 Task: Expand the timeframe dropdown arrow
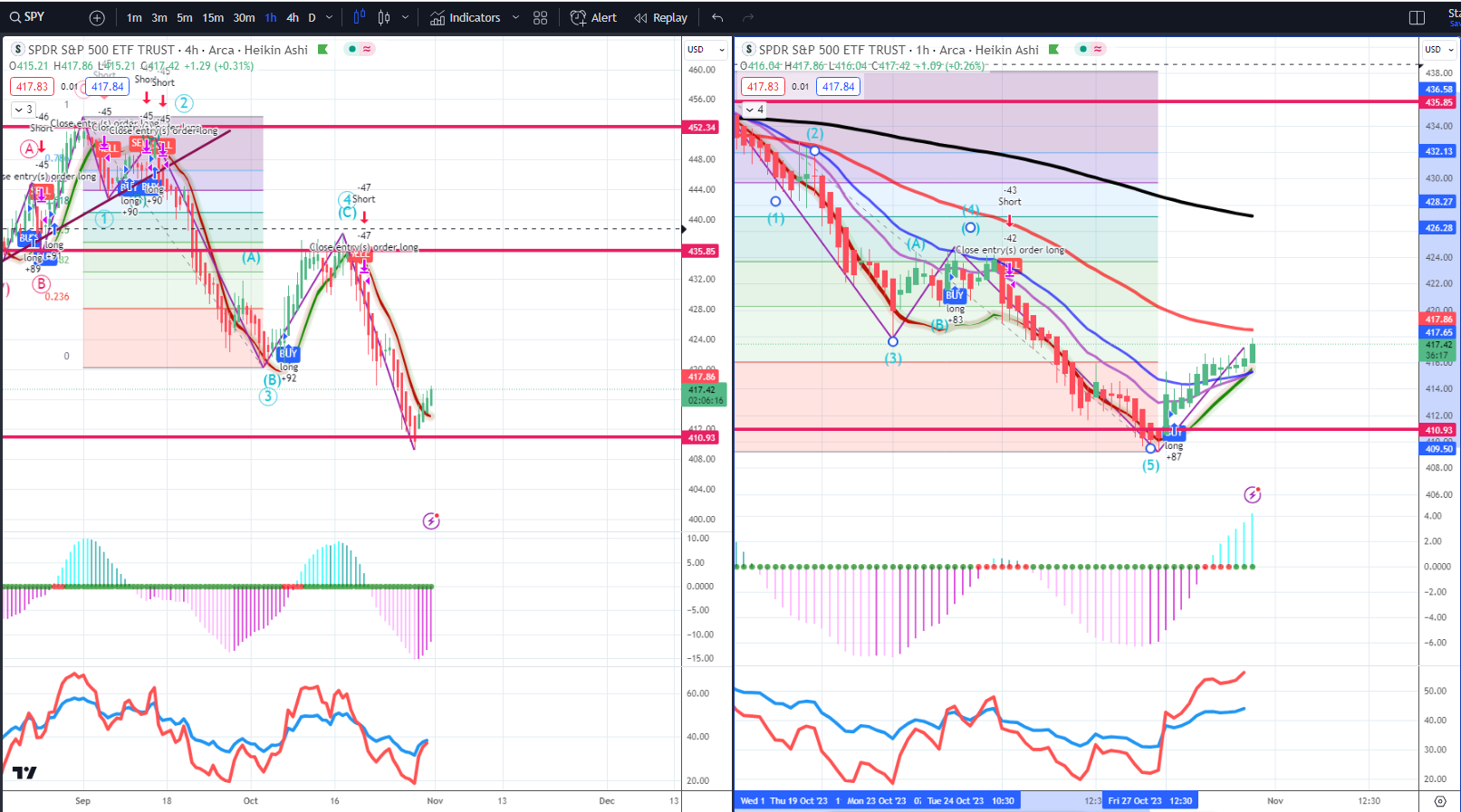(x=329, y=18)
